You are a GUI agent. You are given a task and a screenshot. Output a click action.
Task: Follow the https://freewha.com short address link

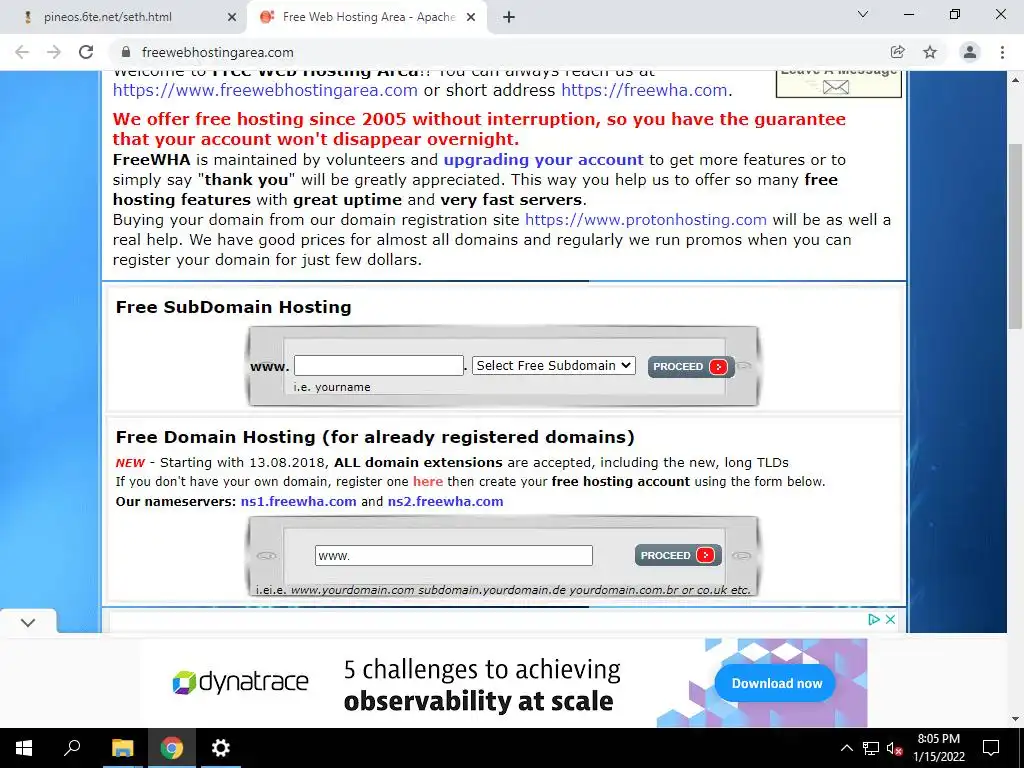[644, 90]
